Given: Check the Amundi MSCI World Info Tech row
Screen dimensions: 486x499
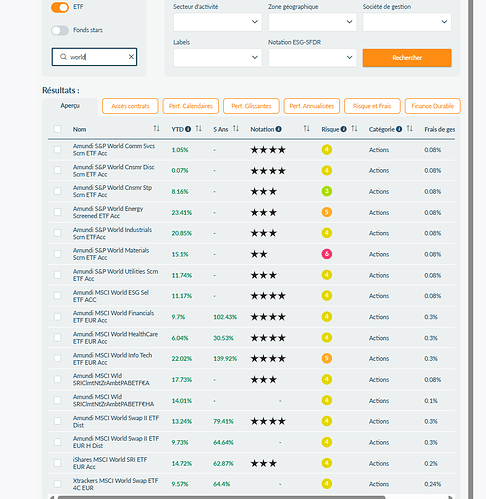Looking at the screenshot, I should [x=58, y=358].
